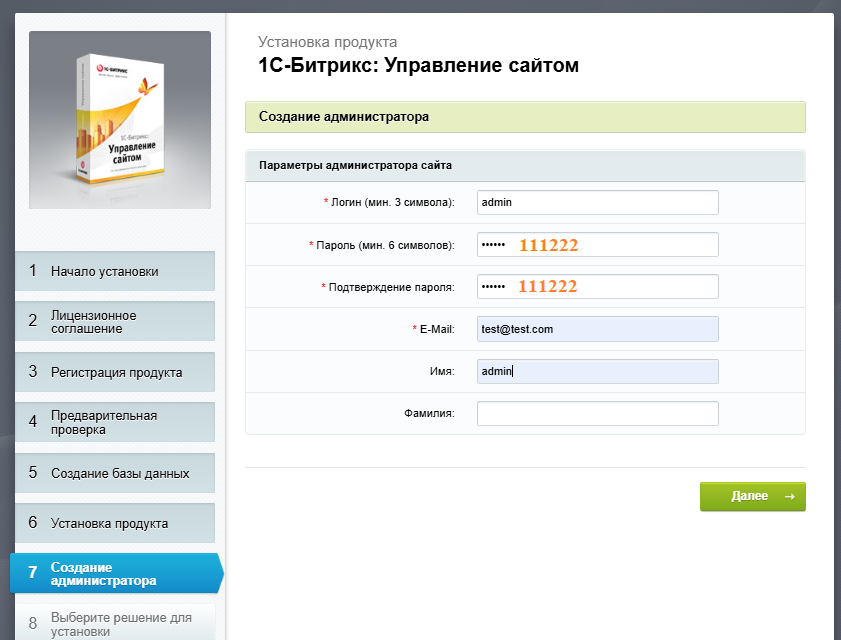Viewport: 841px width, 640px height.
Task: Click the Имя input field
Action: (x=597, y=371)
